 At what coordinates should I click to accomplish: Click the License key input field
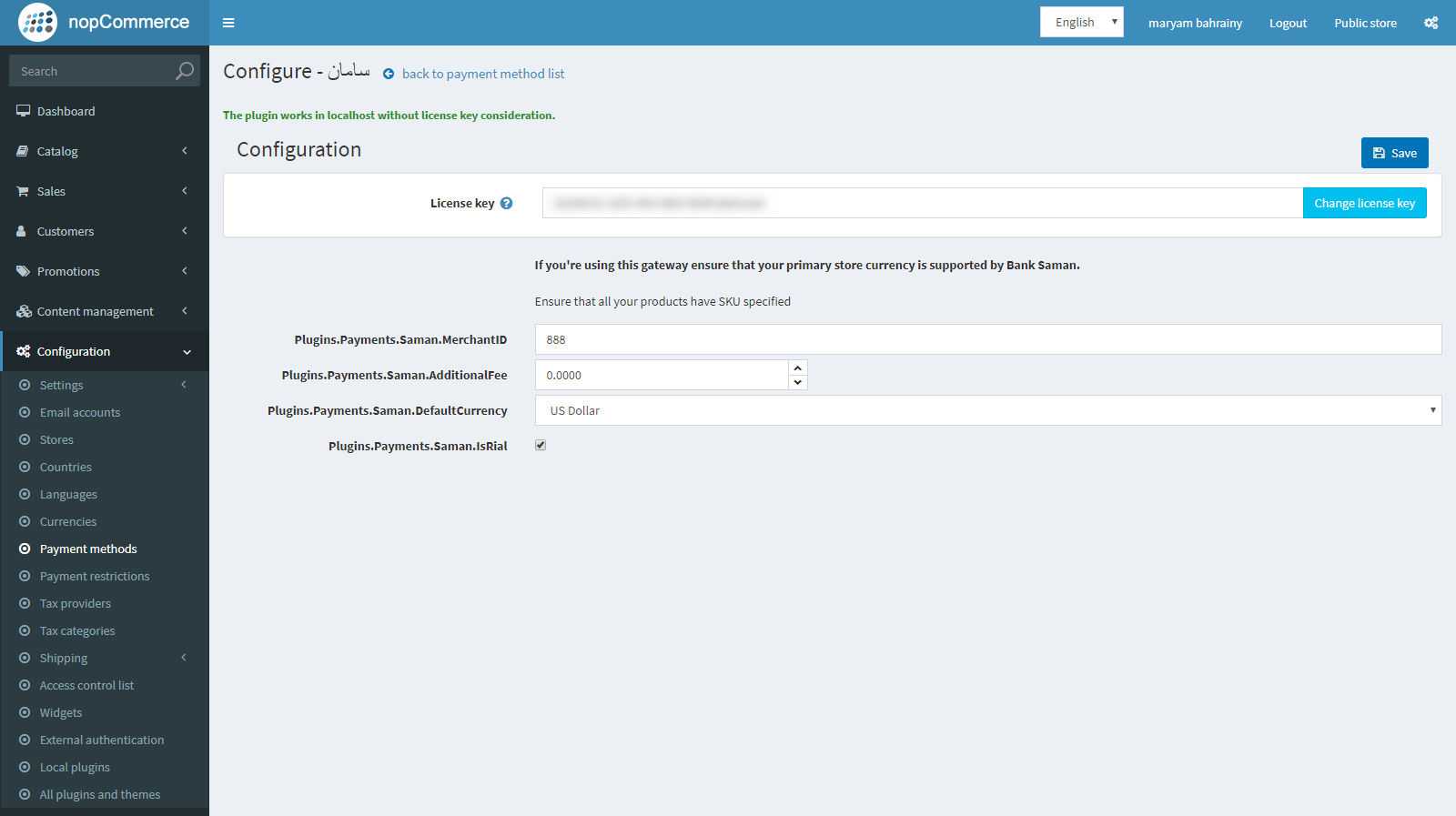pyautogui.click(x=923, y=203)
